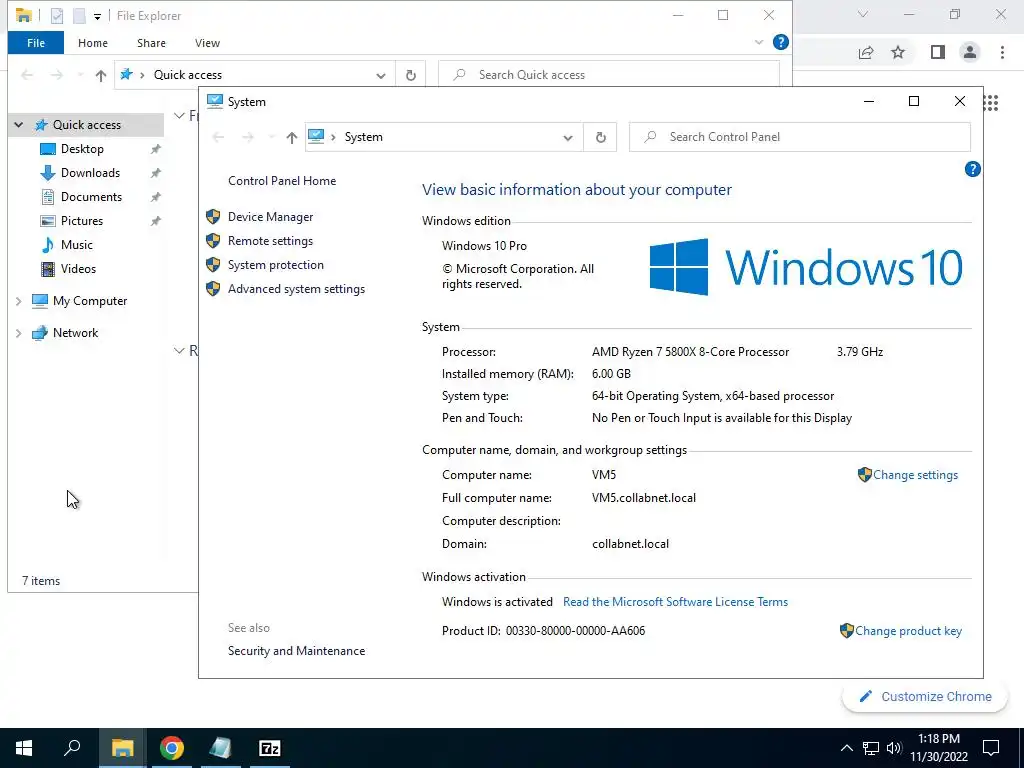Open the Windows Start menu

coord(24,748)
